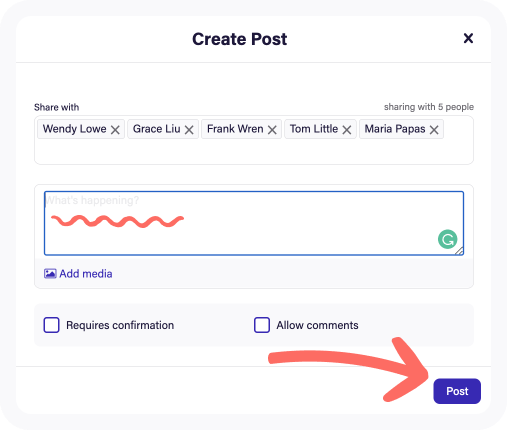
Task: Remove Frank Wren tag
Action: tap(272, 130)
